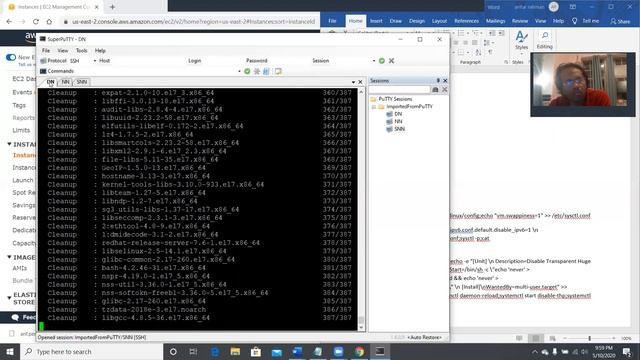640x360 pixels.
Task: Click Share button in Word
Action: [x=620, y=21]
